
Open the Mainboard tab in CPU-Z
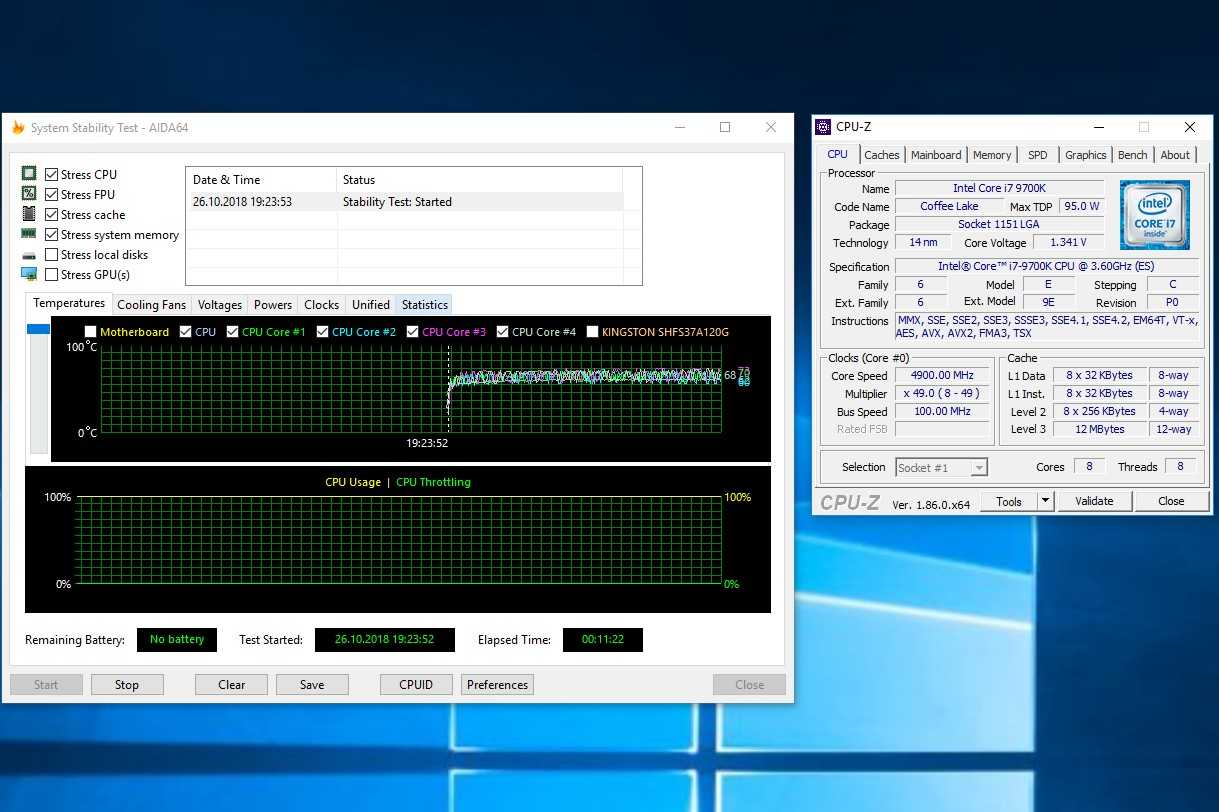[x=936, y=155]
